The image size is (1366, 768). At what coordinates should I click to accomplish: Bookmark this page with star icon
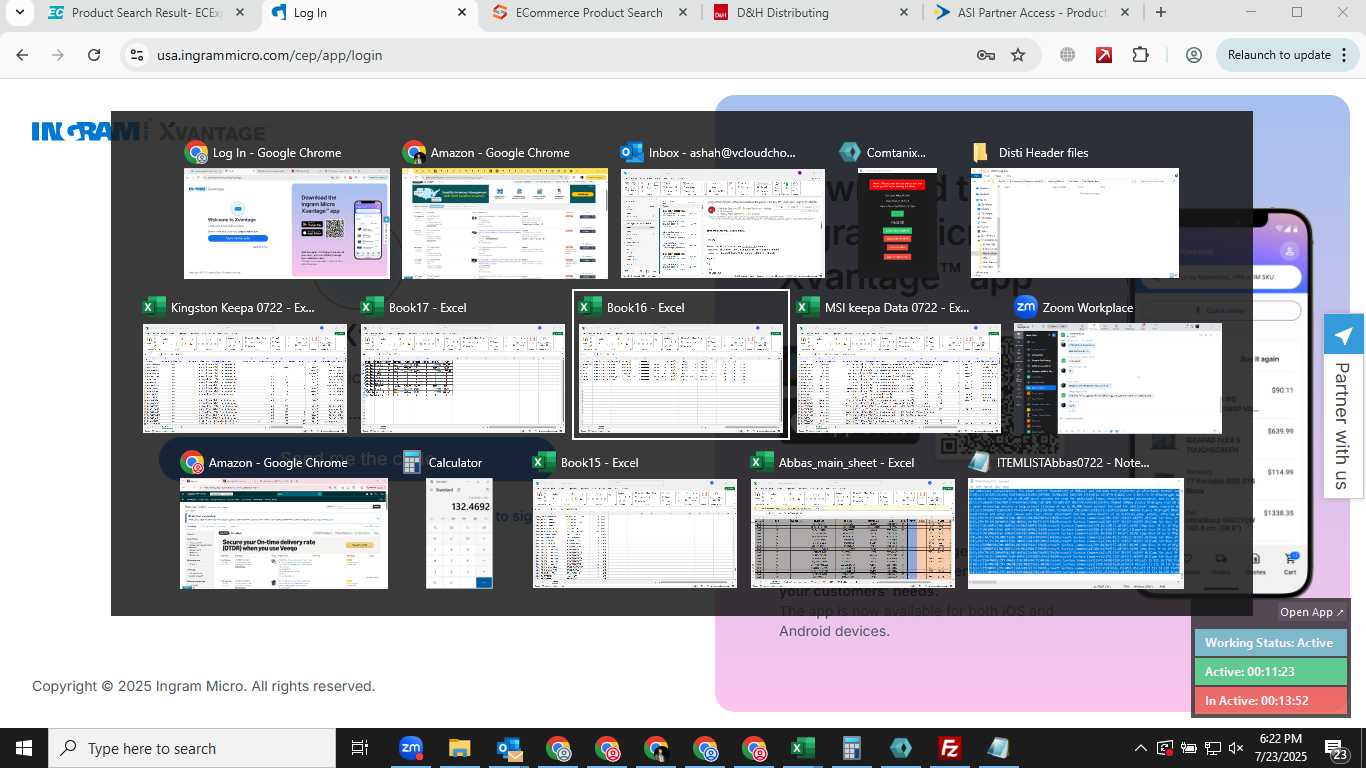pyautogui.click(x=1018, y=55)
